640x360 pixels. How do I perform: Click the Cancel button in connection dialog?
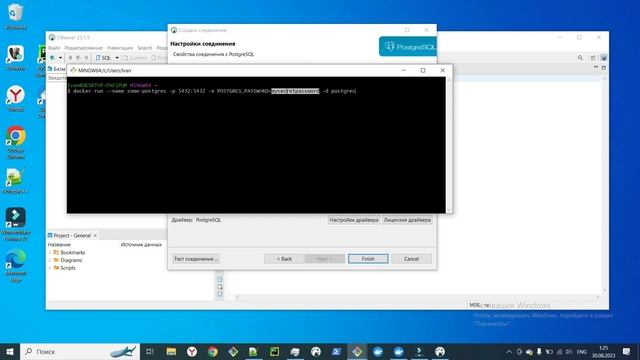pyautogui.click(x=411, y=259)
